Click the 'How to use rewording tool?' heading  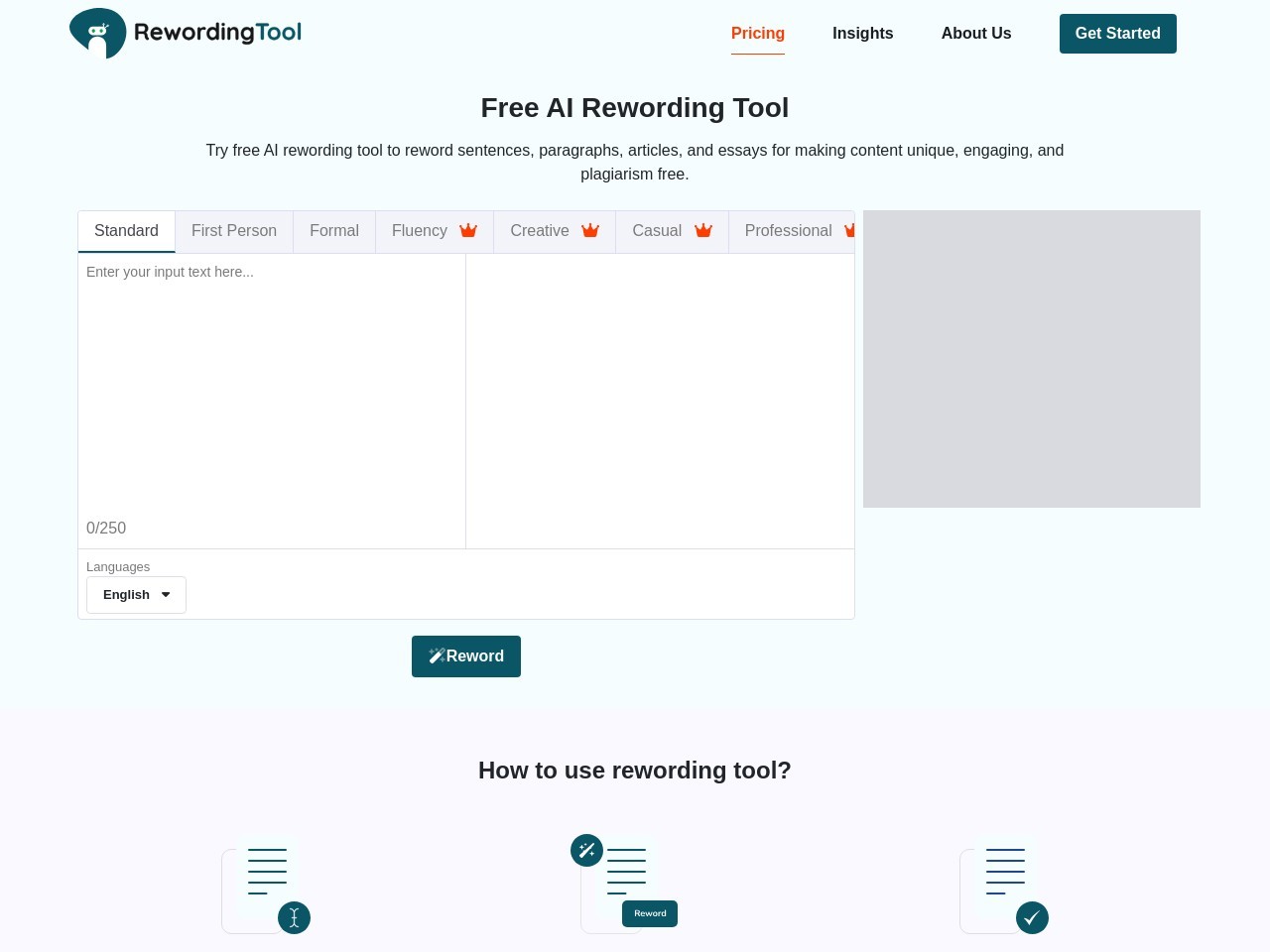point(635,771)
